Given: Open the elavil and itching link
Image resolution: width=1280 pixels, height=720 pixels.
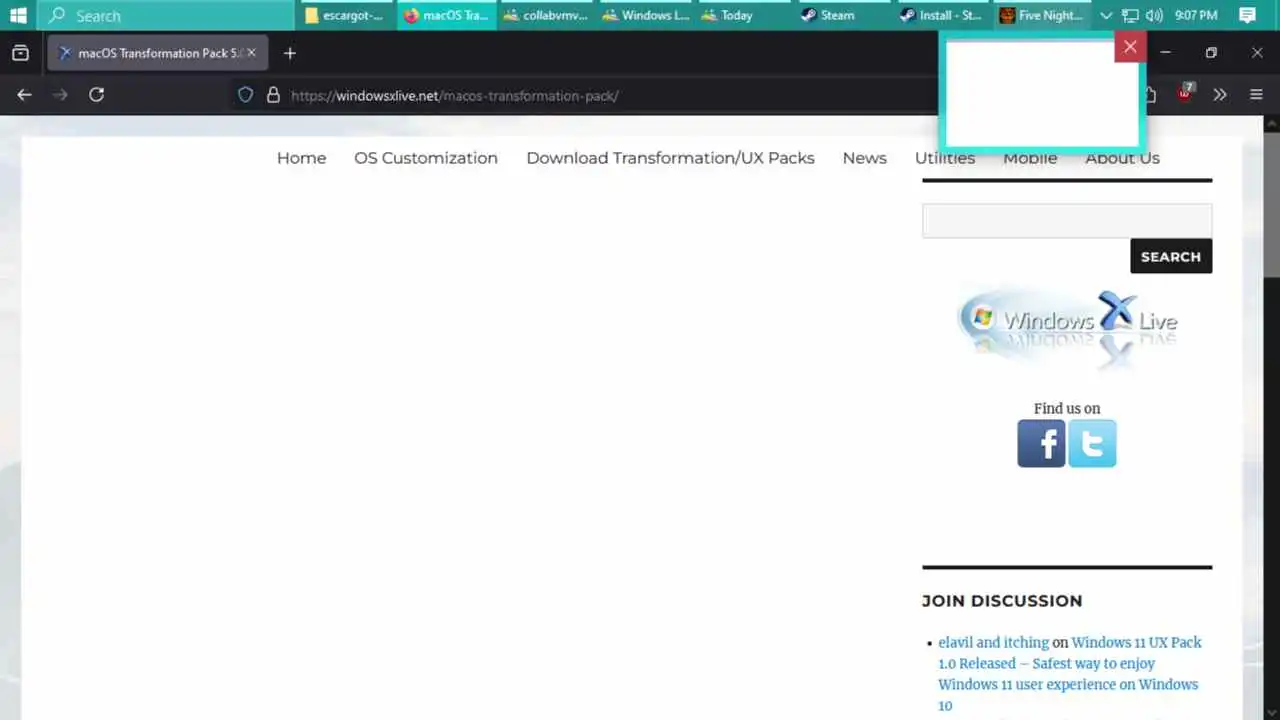Looking at the screenshot, I should (993, 643).
